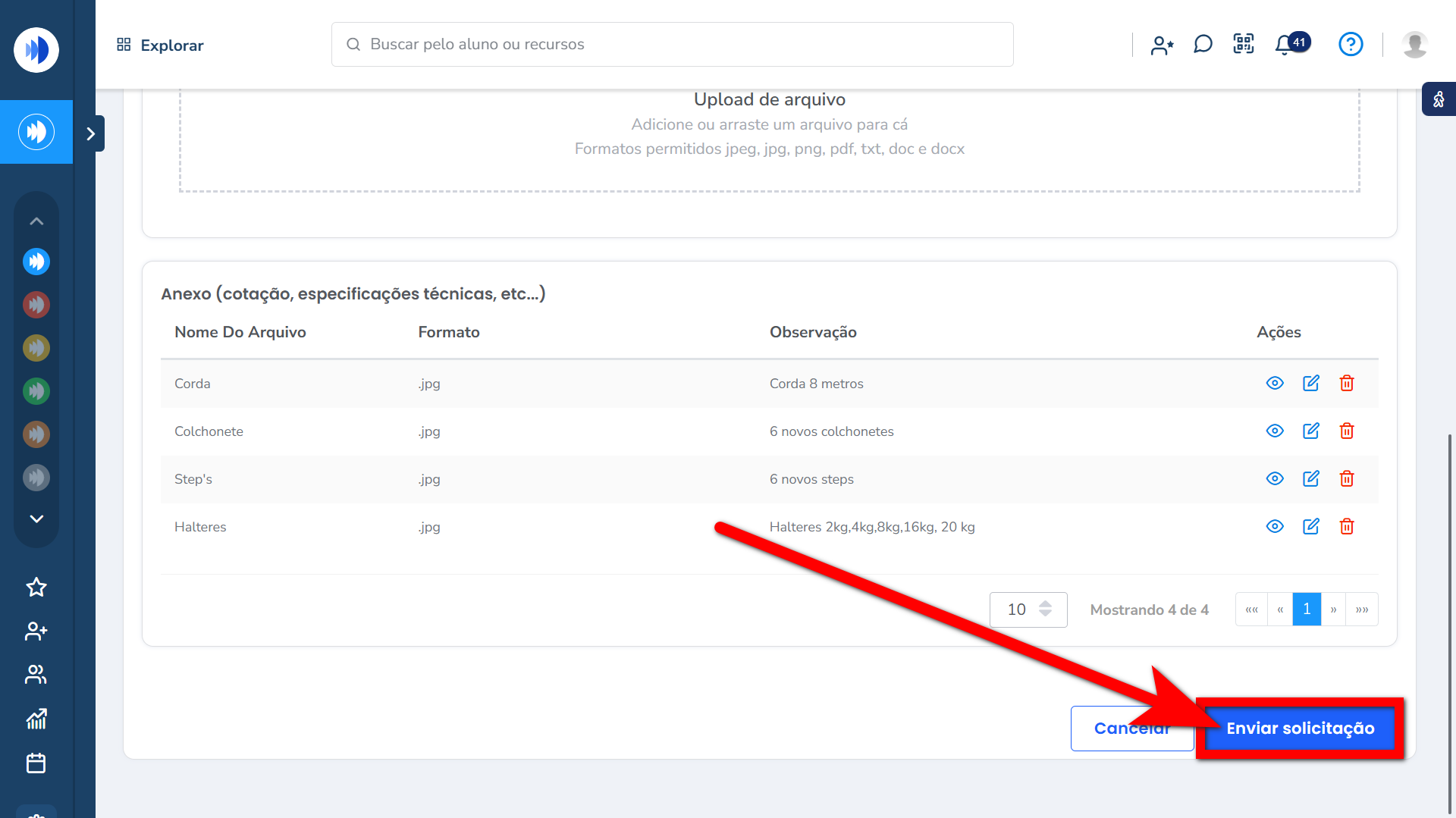Focus the student or resources search field
Viewport: 1456px width, 818px height.
(672, 44)
